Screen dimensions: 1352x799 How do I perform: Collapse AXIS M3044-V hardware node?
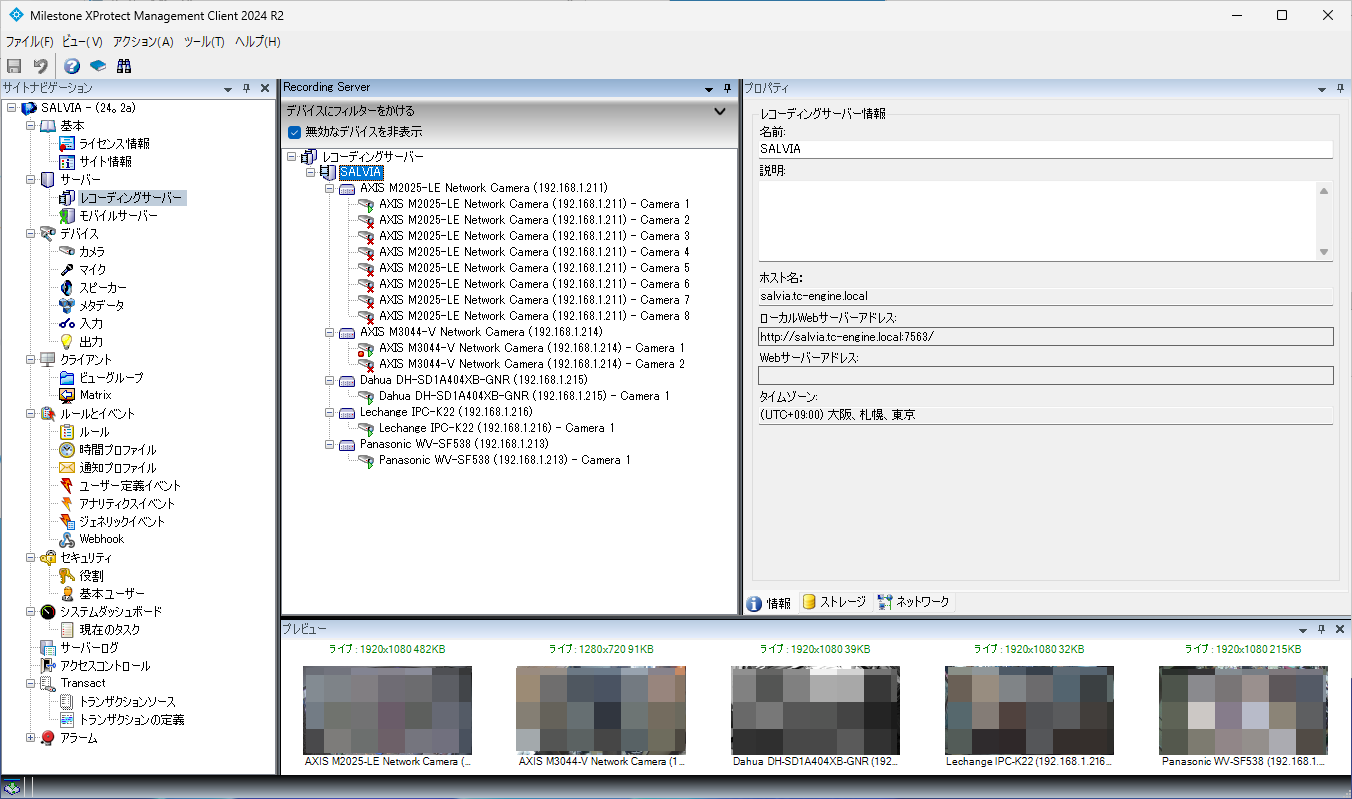[x=330, y=332]
